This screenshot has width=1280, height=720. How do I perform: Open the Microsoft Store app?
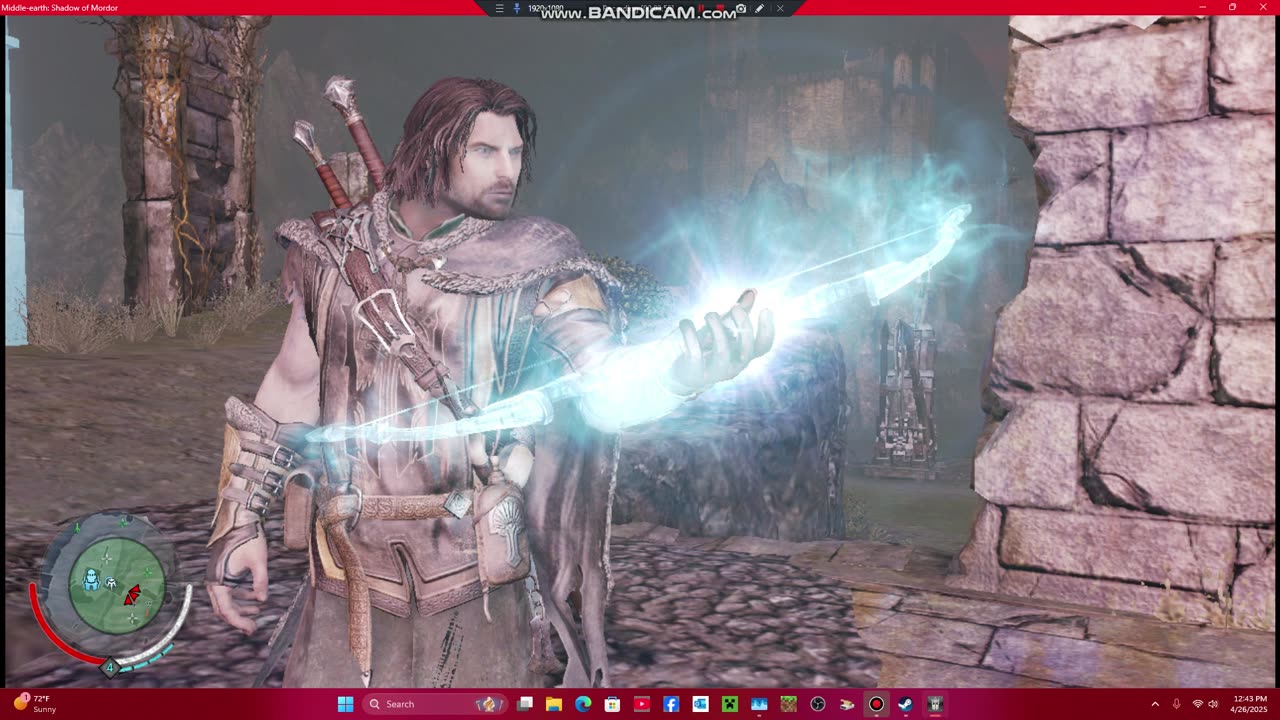(x=612, y=704)
